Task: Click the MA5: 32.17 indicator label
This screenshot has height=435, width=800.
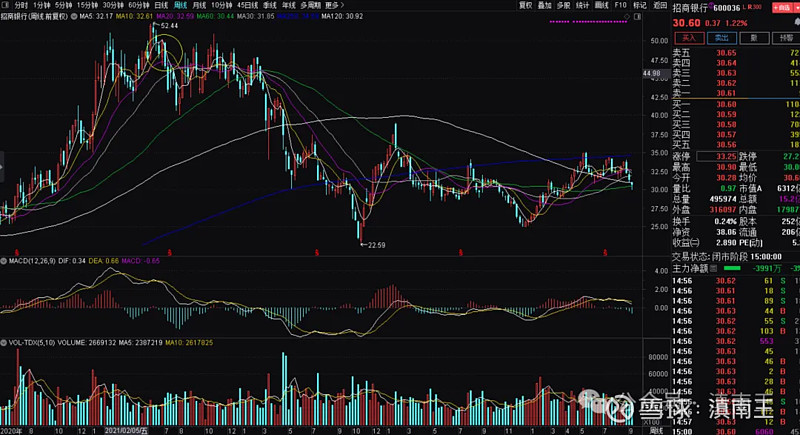Action: [x=96, y=16]
